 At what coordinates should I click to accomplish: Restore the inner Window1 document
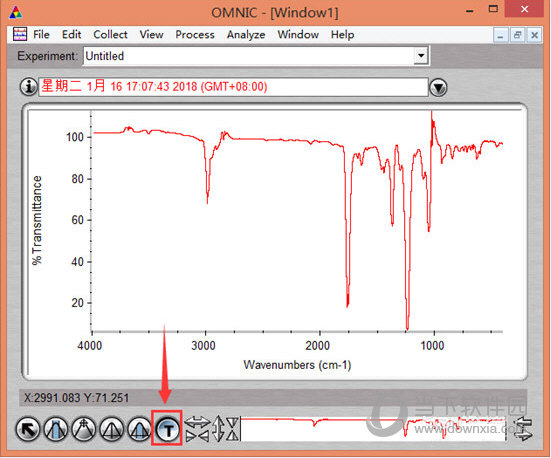[517, 36]
